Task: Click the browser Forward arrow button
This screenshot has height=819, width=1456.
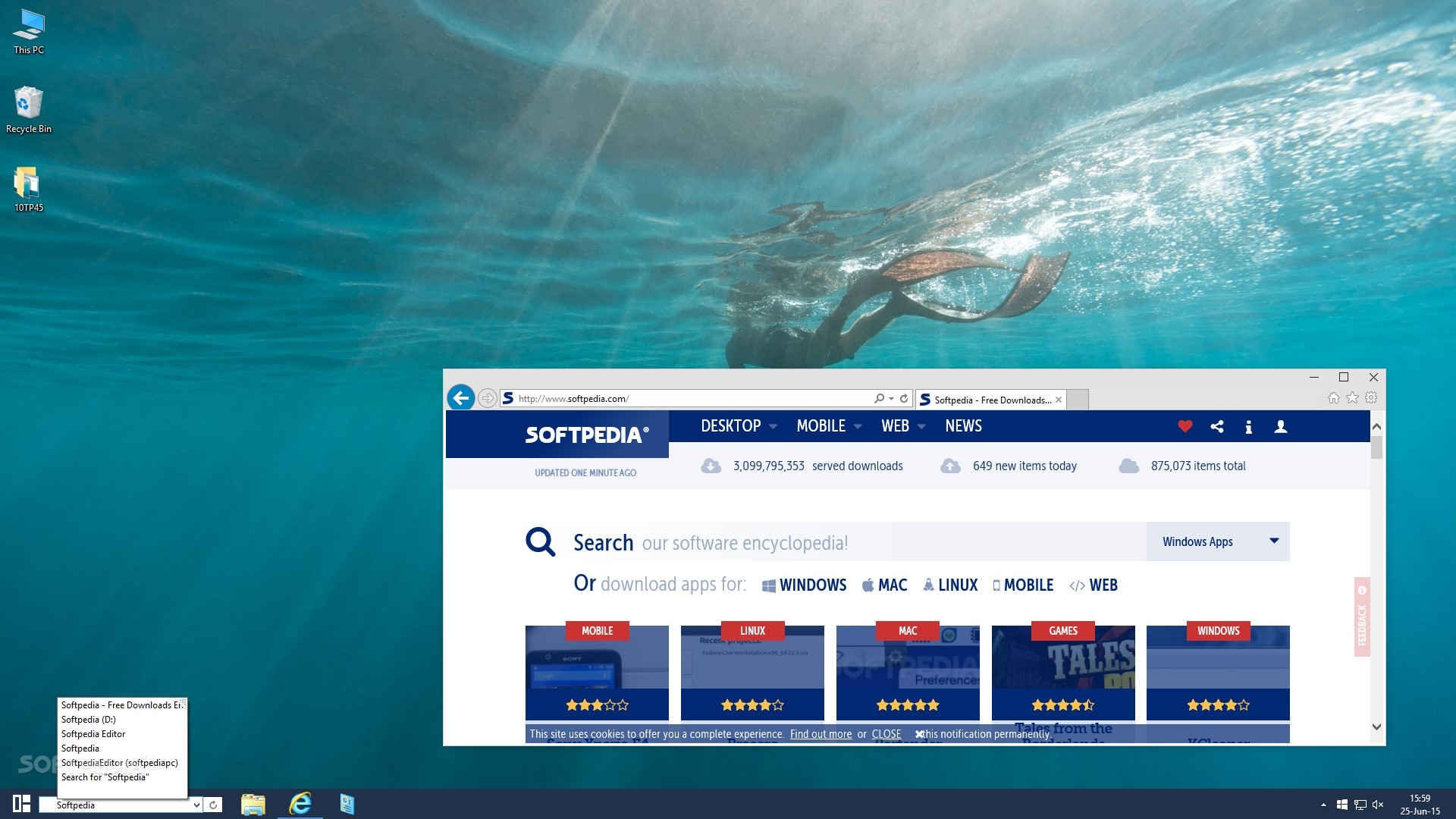Action: [x=488, y=398]
